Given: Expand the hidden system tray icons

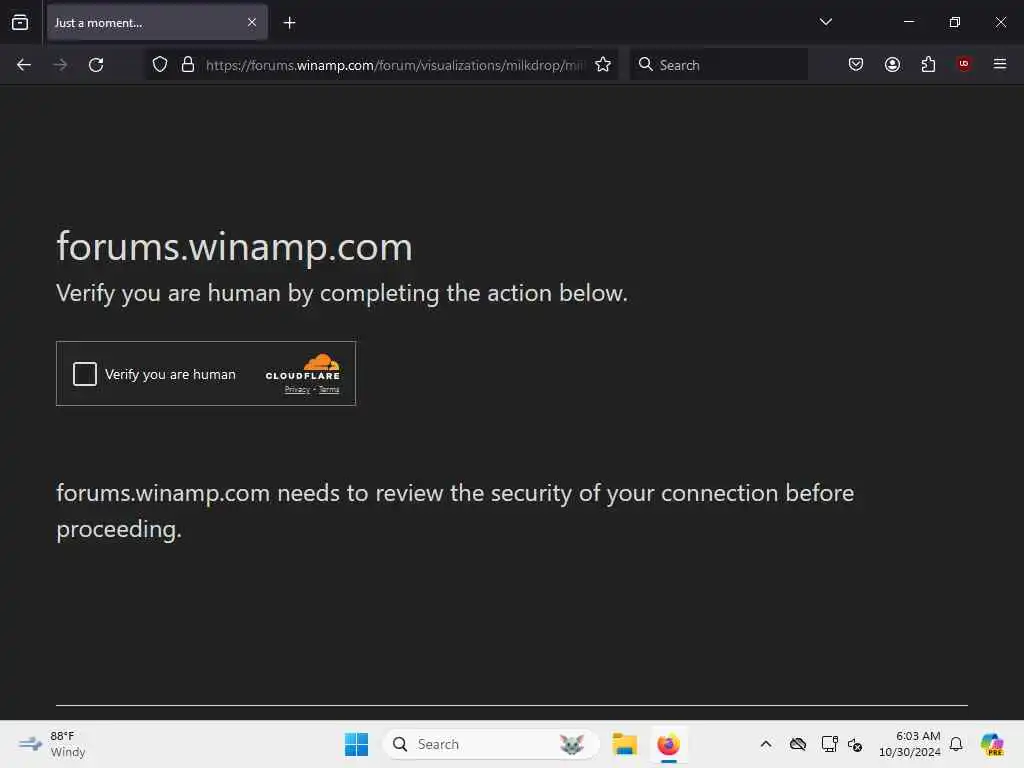Looking at the screenshot, I should click(x=766, y=744).
